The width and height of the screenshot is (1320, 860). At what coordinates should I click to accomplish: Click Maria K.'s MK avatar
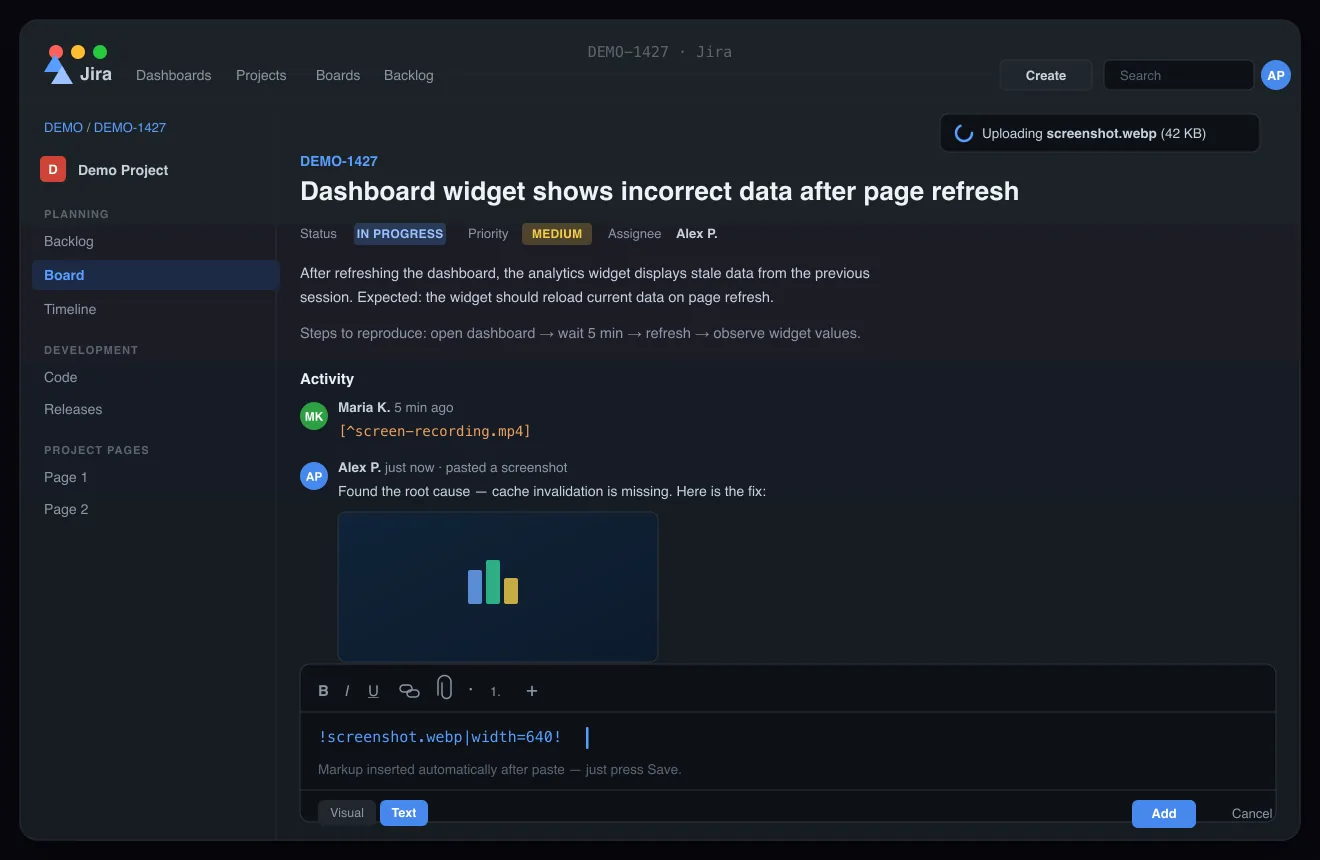tap(314, 416)
